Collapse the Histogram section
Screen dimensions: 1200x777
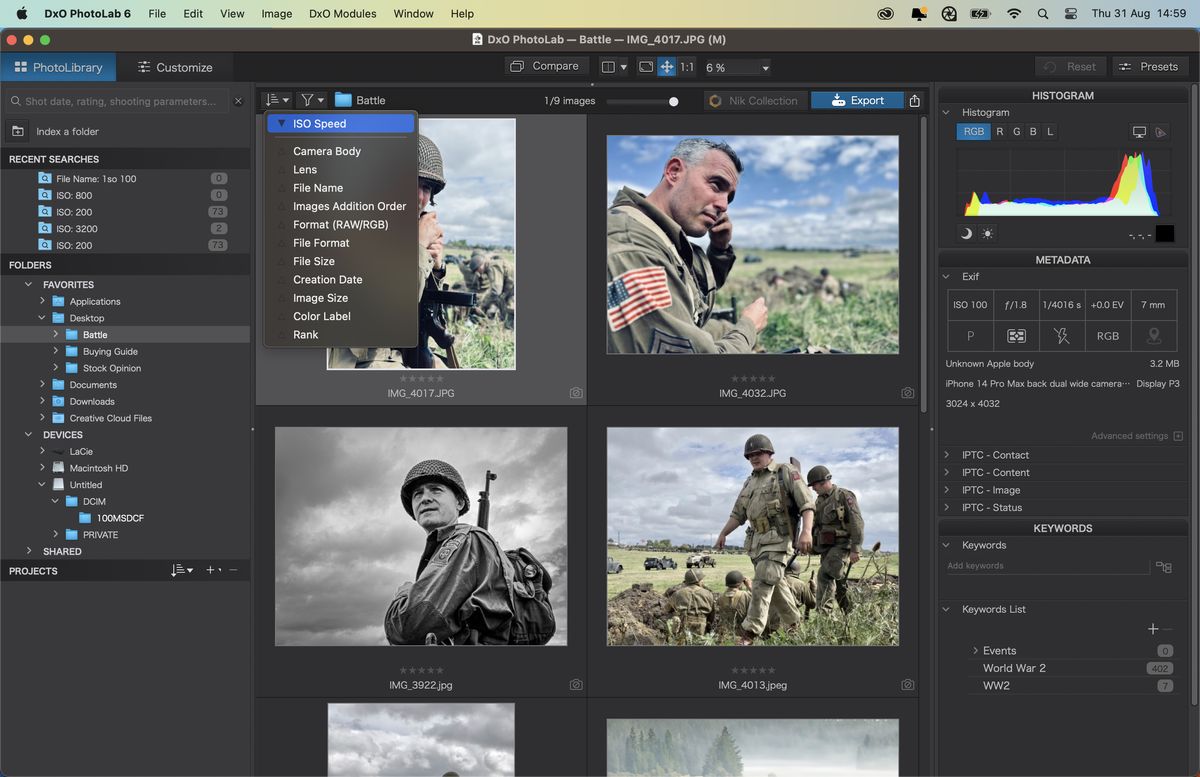pyautogui.click(x=947, y=113)
